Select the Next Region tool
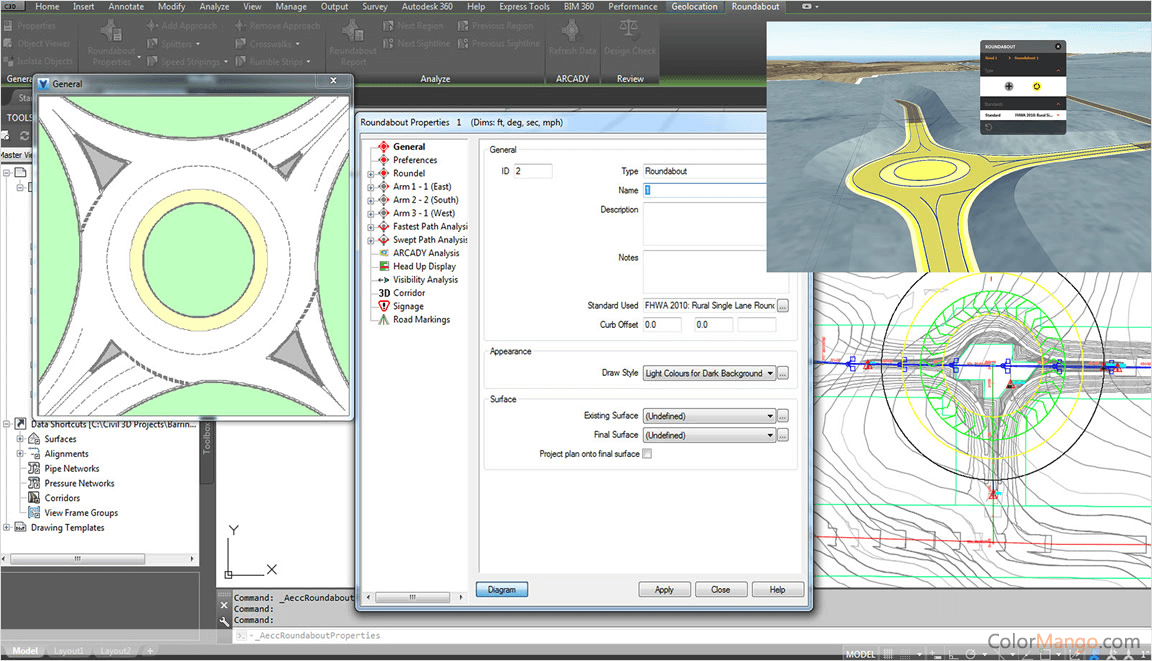Screen dimensions: 1152x661 click(x=413, y=26)
